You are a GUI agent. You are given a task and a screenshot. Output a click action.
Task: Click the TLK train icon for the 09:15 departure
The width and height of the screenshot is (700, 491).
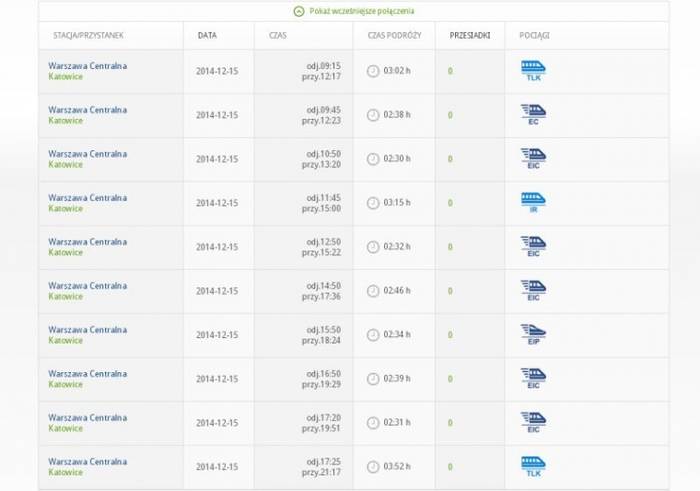click(x=533, y=70)
